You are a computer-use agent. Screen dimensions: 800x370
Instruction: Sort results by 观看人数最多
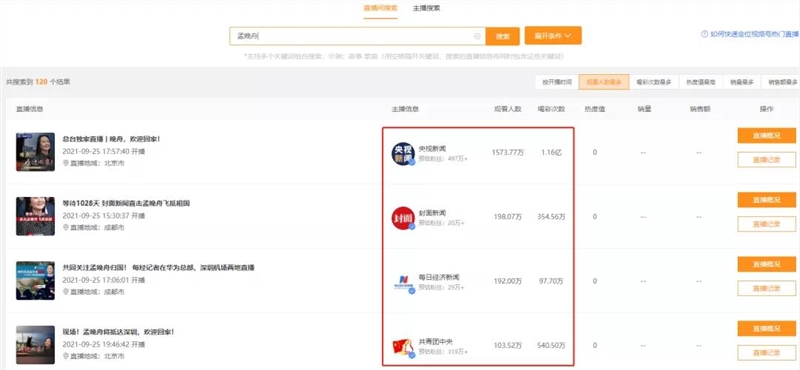coord(604,82)
